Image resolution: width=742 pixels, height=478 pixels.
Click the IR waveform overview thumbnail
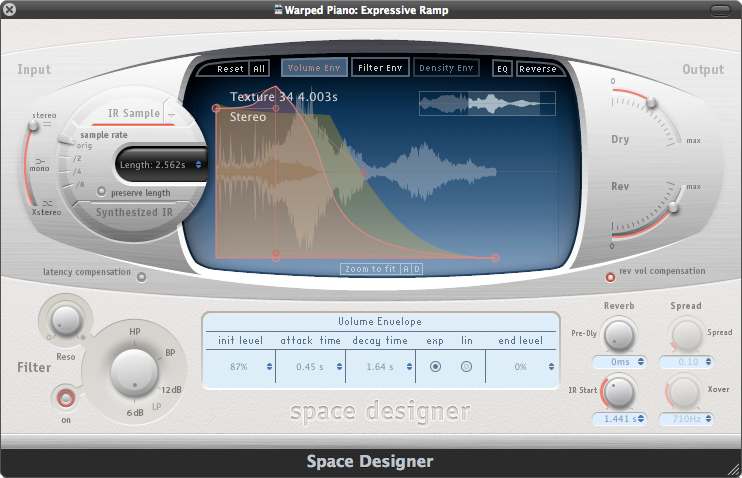click(x=487, y=103)
